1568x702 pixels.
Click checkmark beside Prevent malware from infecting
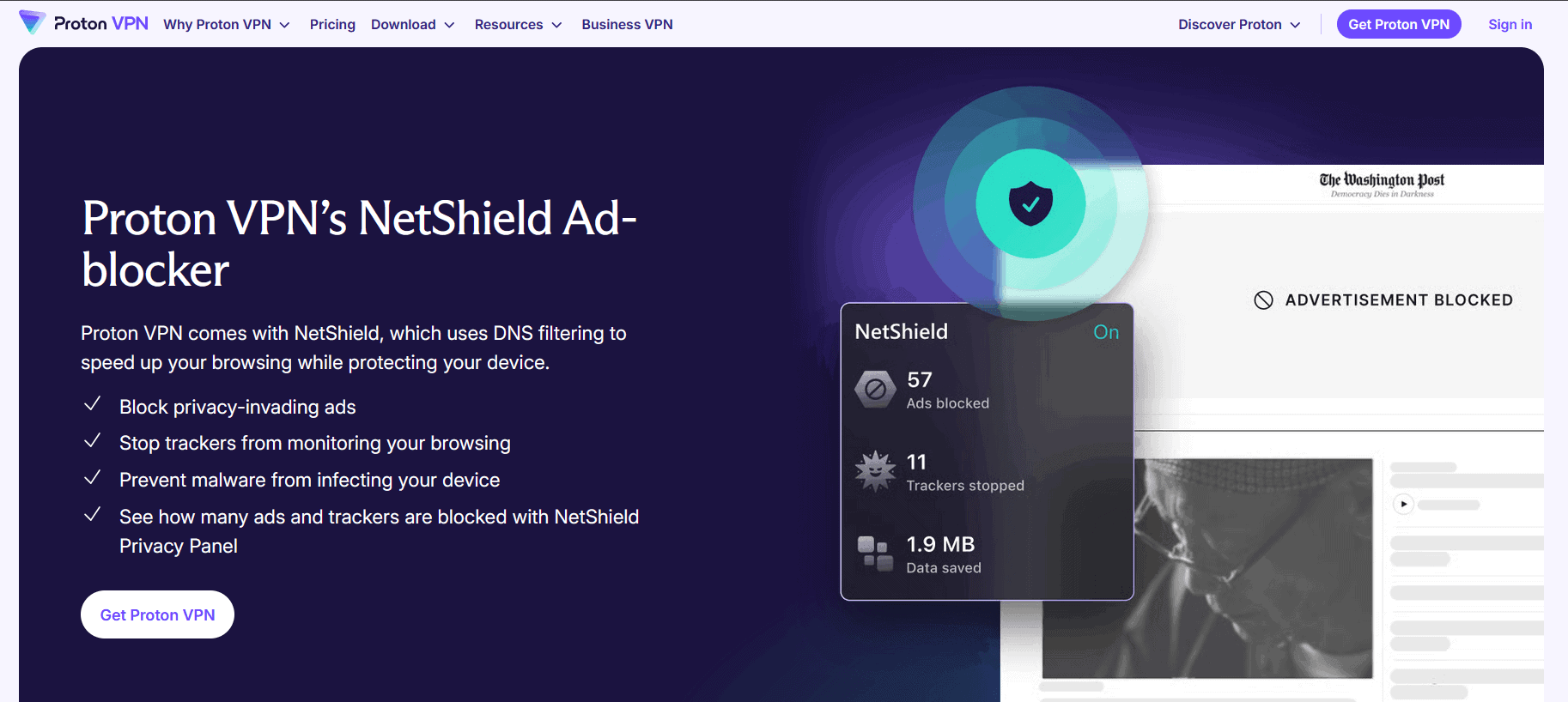point(93,478)
